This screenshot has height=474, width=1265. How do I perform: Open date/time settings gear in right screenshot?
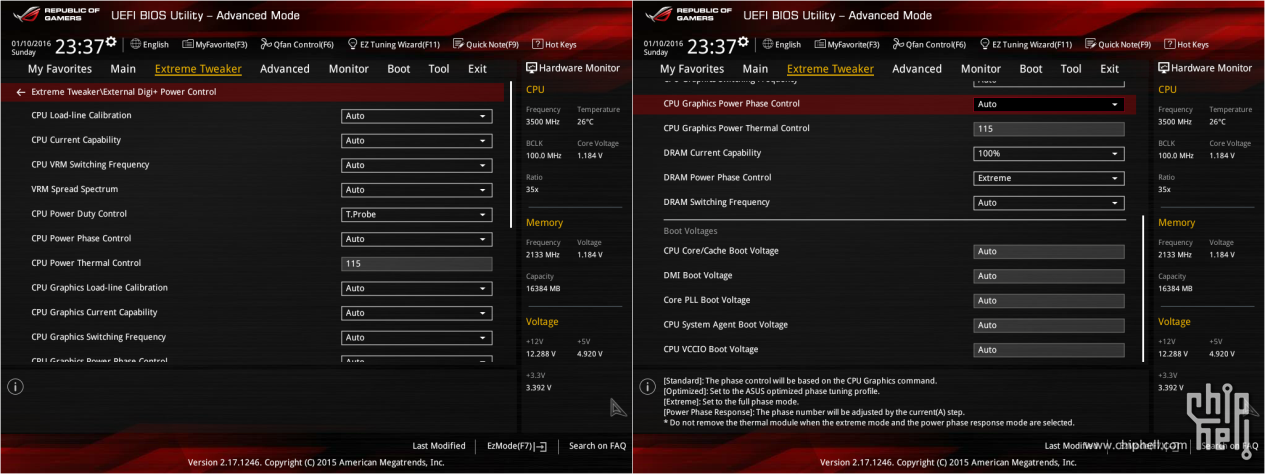(x=743, y=42)
